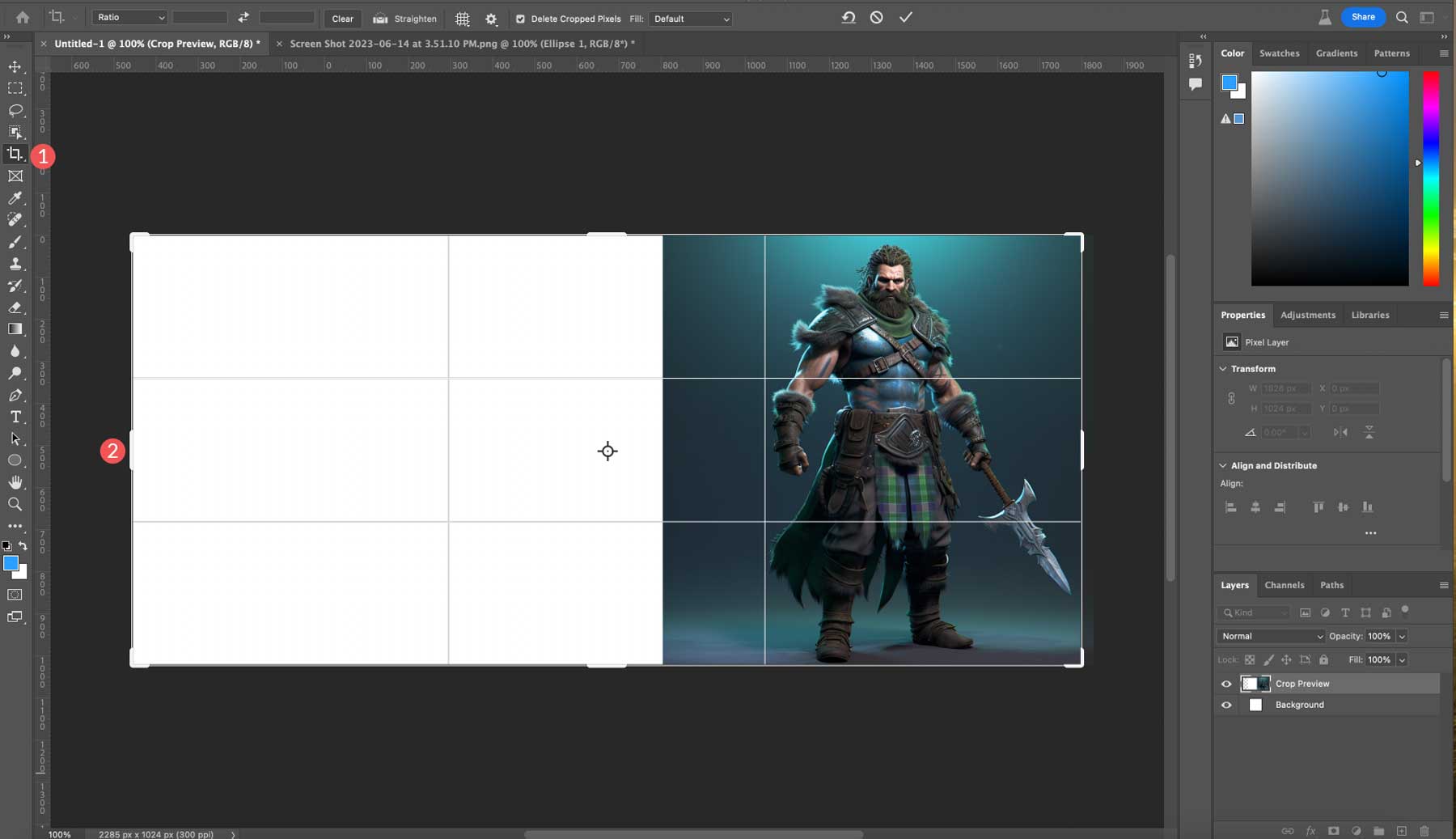
Task: Select the Zoom tool
Action: 15,504
